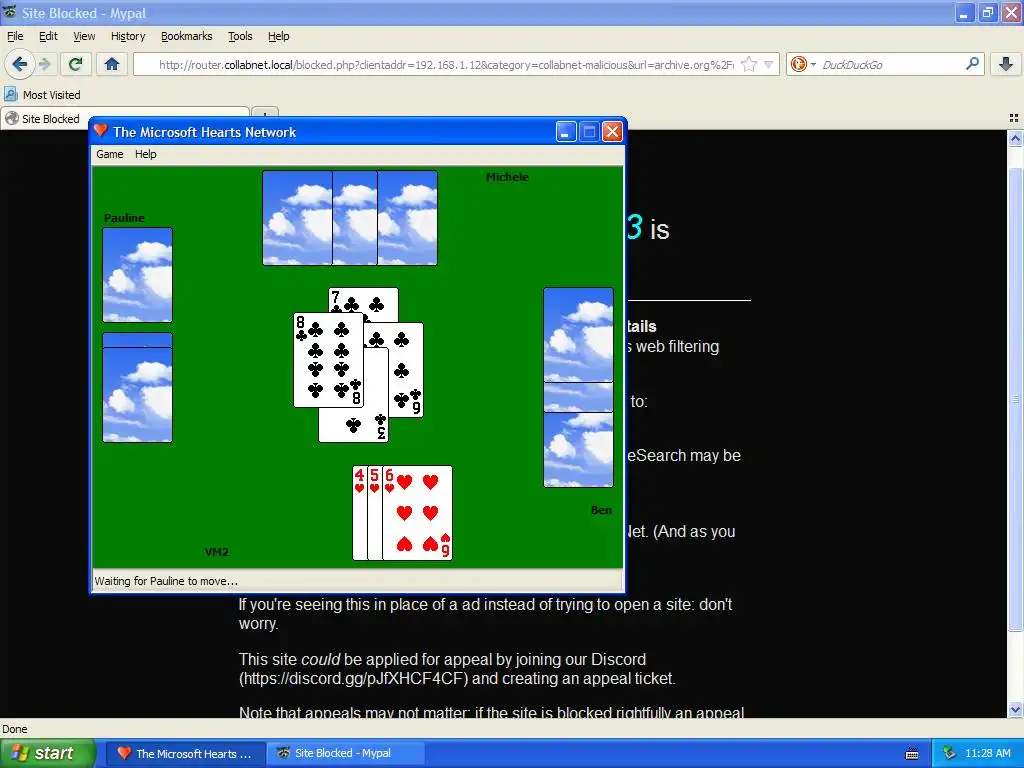Click the Discord appeal URL text
The width and height of the screenshot is (1024, 768).
(353, 679)
